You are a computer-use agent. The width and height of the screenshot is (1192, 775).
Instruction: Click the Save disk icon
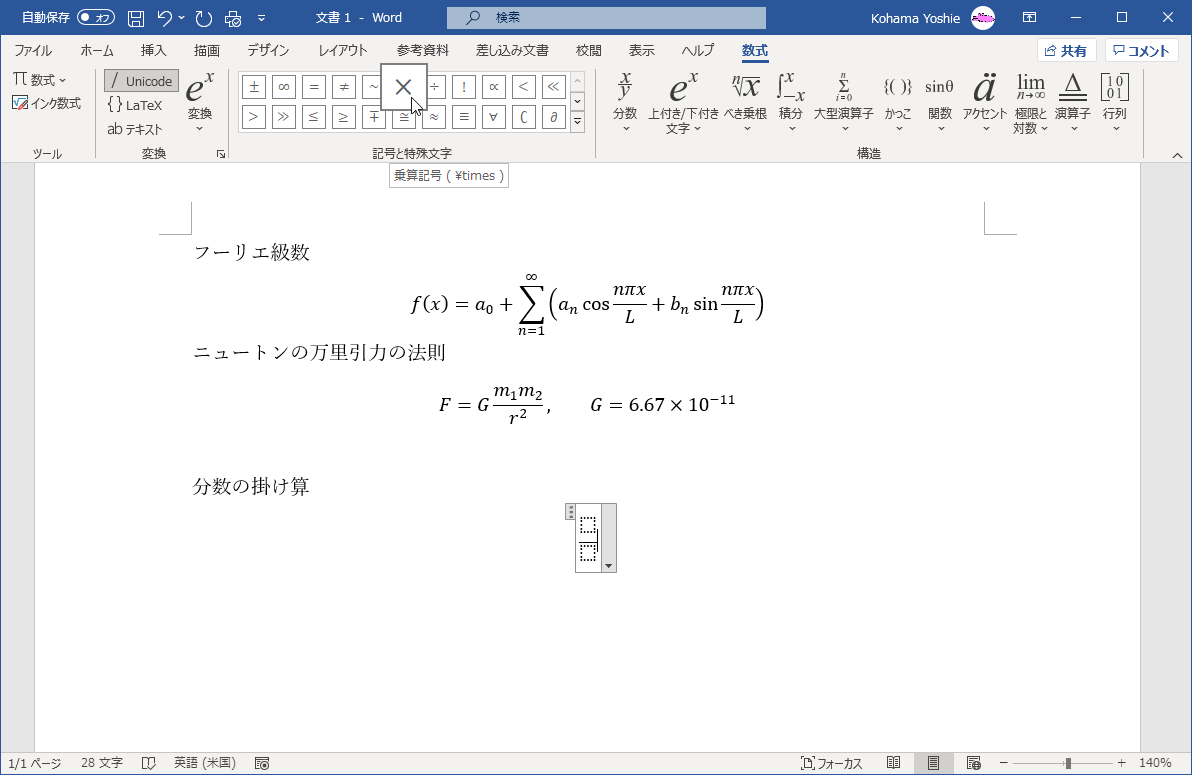point(135,17)
